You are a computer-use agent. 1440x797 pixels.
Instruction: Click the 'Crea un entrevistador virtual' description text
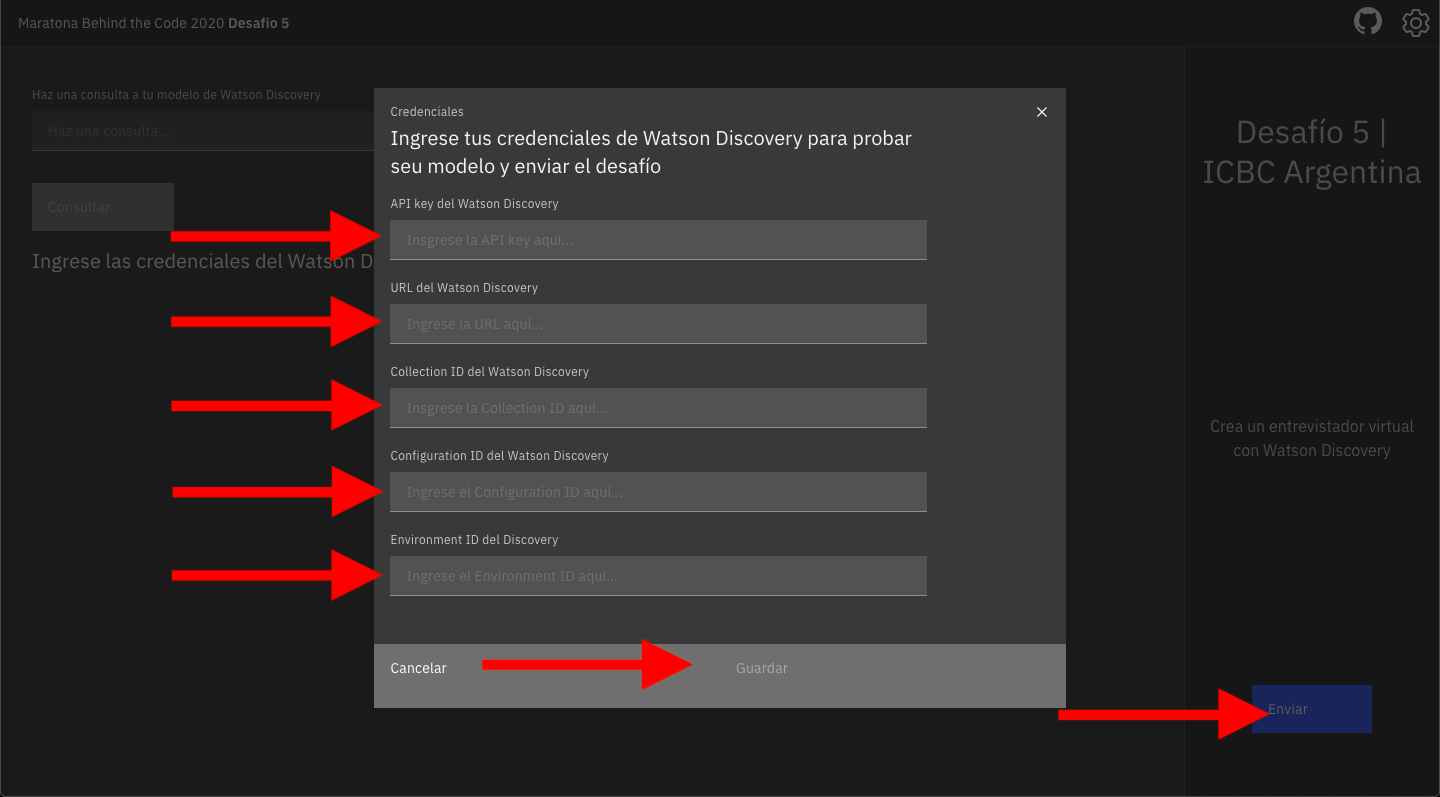pyautogui.click(x=1312, y=438)
